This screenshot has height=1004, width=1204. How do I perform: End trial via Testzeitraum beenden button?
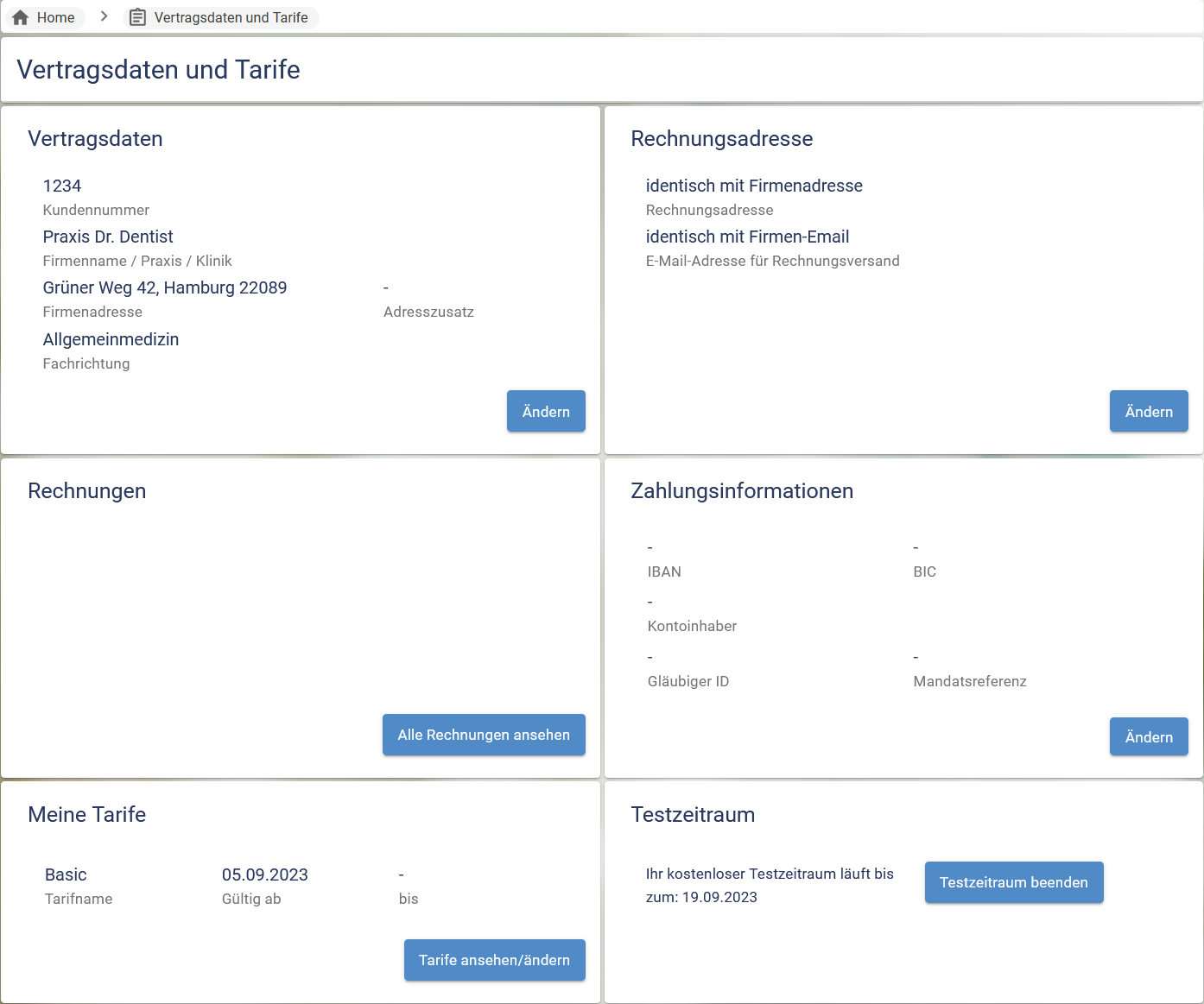tap(1013, 882)
